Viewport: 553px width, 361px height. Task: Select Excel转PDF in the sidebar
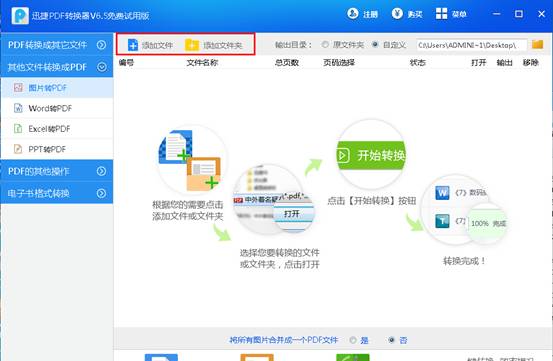point(57,128)
